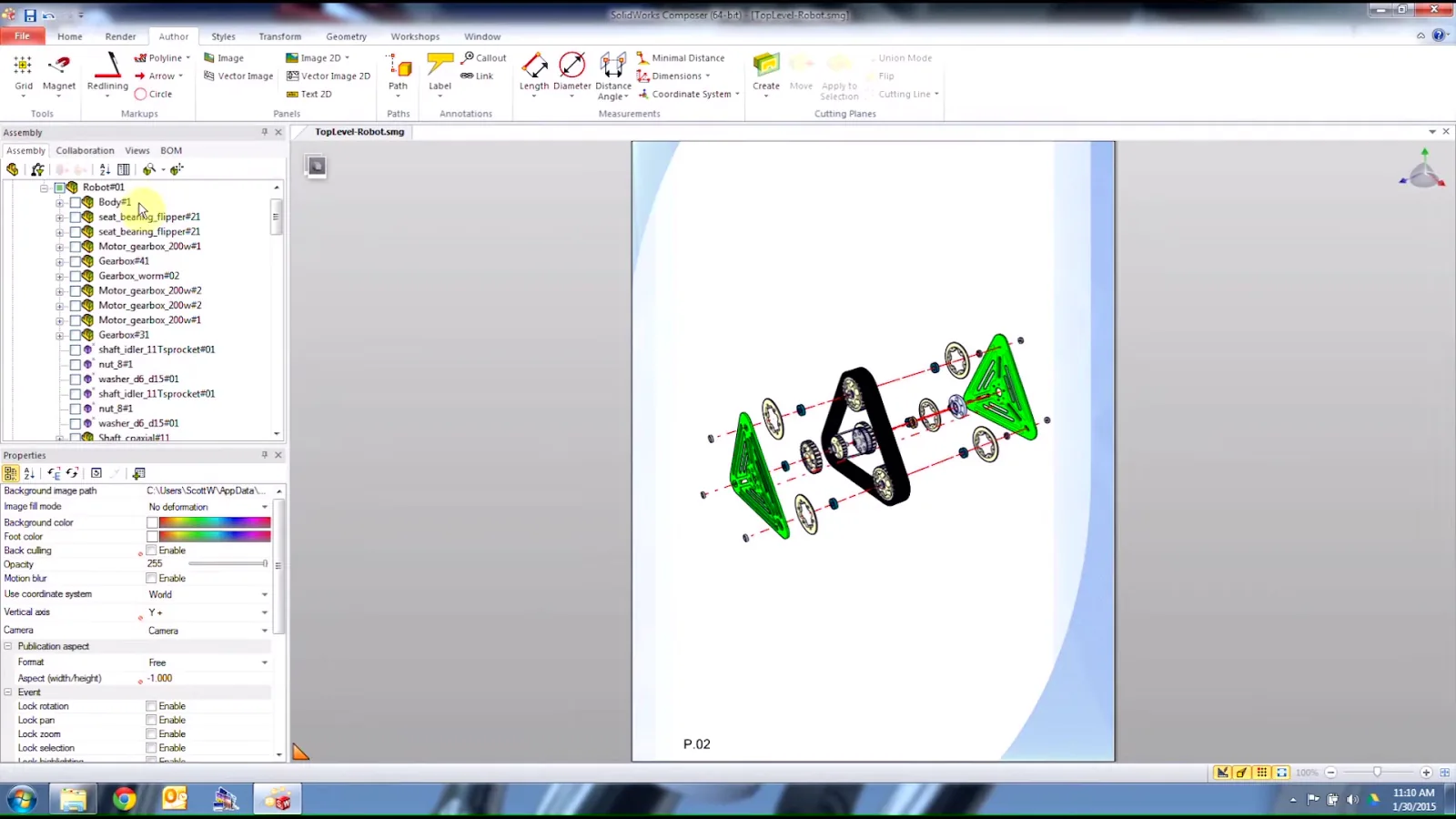Enable Back culling checkbox

coord(152,551)
